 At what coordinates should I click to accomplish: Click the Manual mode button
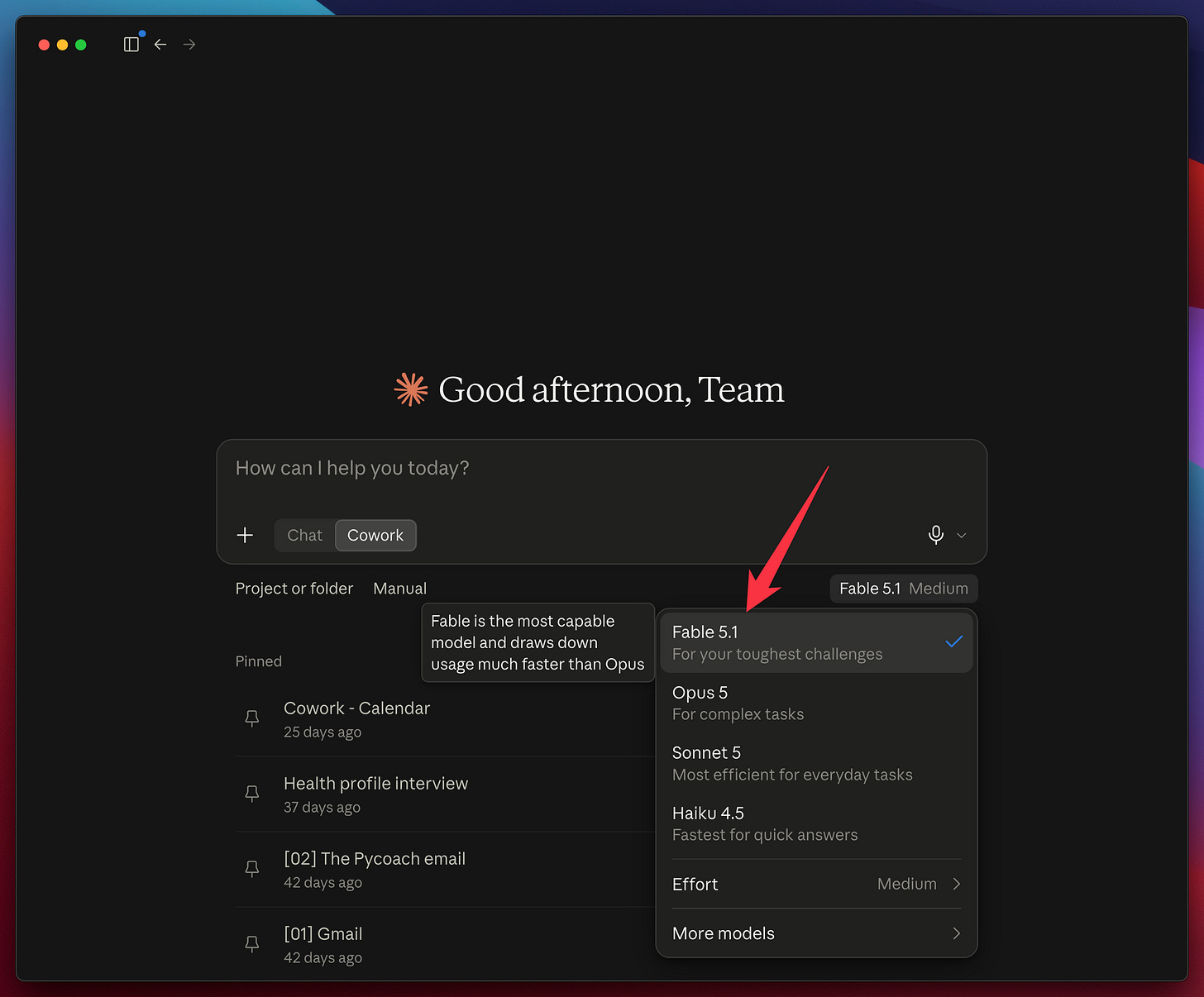point(400,589)
